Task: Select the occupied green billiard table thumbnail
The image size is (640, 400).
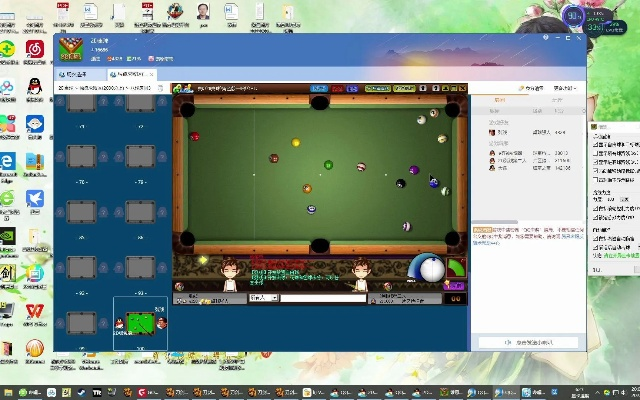Action: coord(143,322)
